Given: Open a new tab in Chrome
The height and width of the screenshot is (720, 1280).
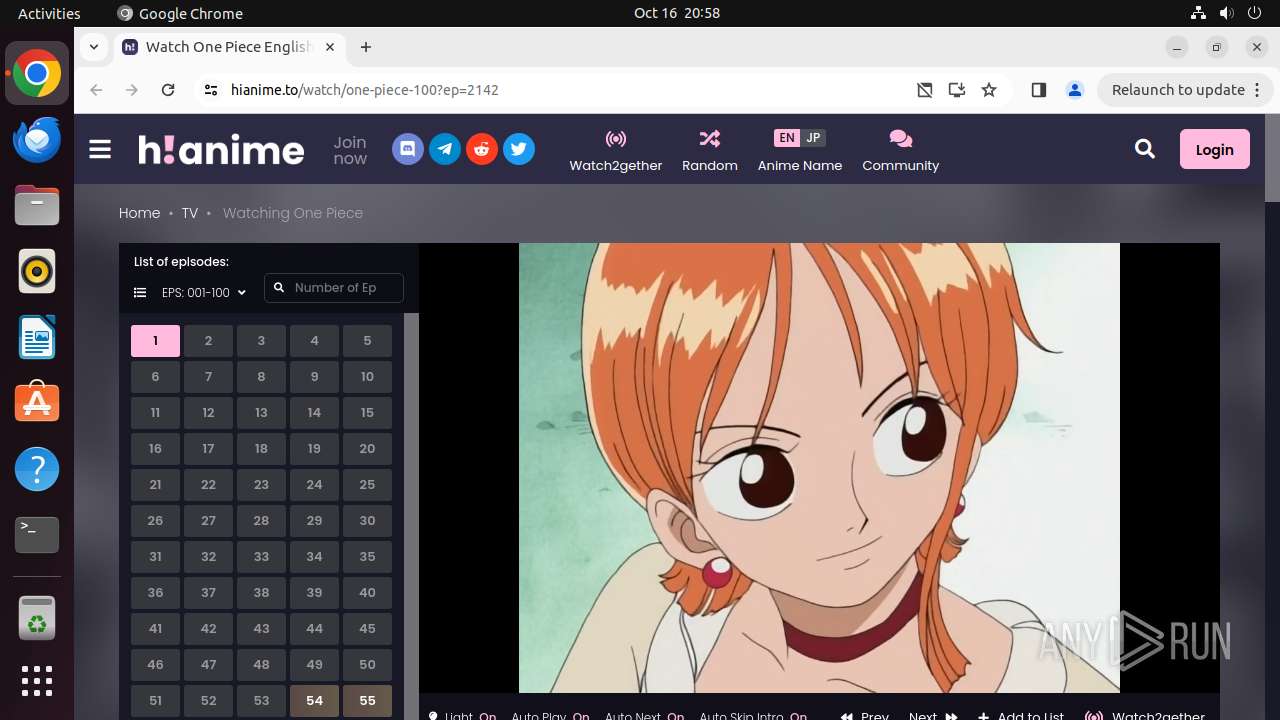Looking at the screenshot, I should tap(366, 47).
